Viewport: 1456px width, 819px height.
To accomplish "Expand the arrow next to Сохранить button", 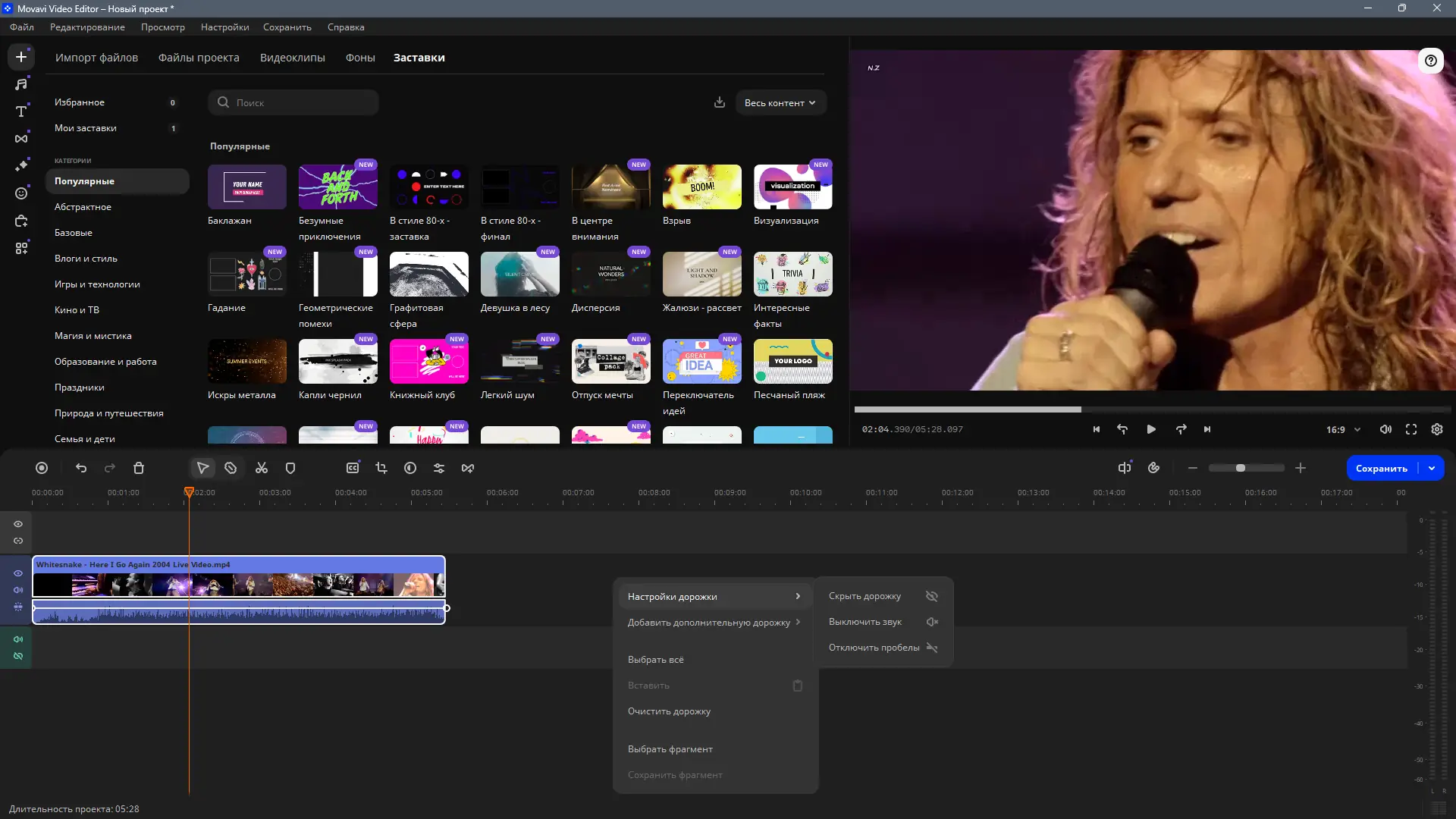I will coord(1432,469).
